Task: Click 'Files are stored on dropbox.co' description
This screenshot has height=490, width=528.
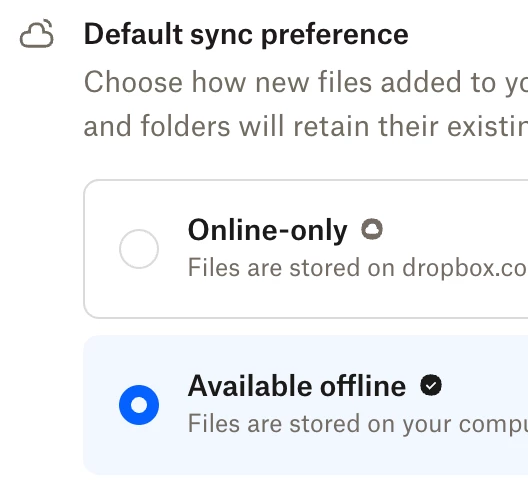Action: coord(358,268)
